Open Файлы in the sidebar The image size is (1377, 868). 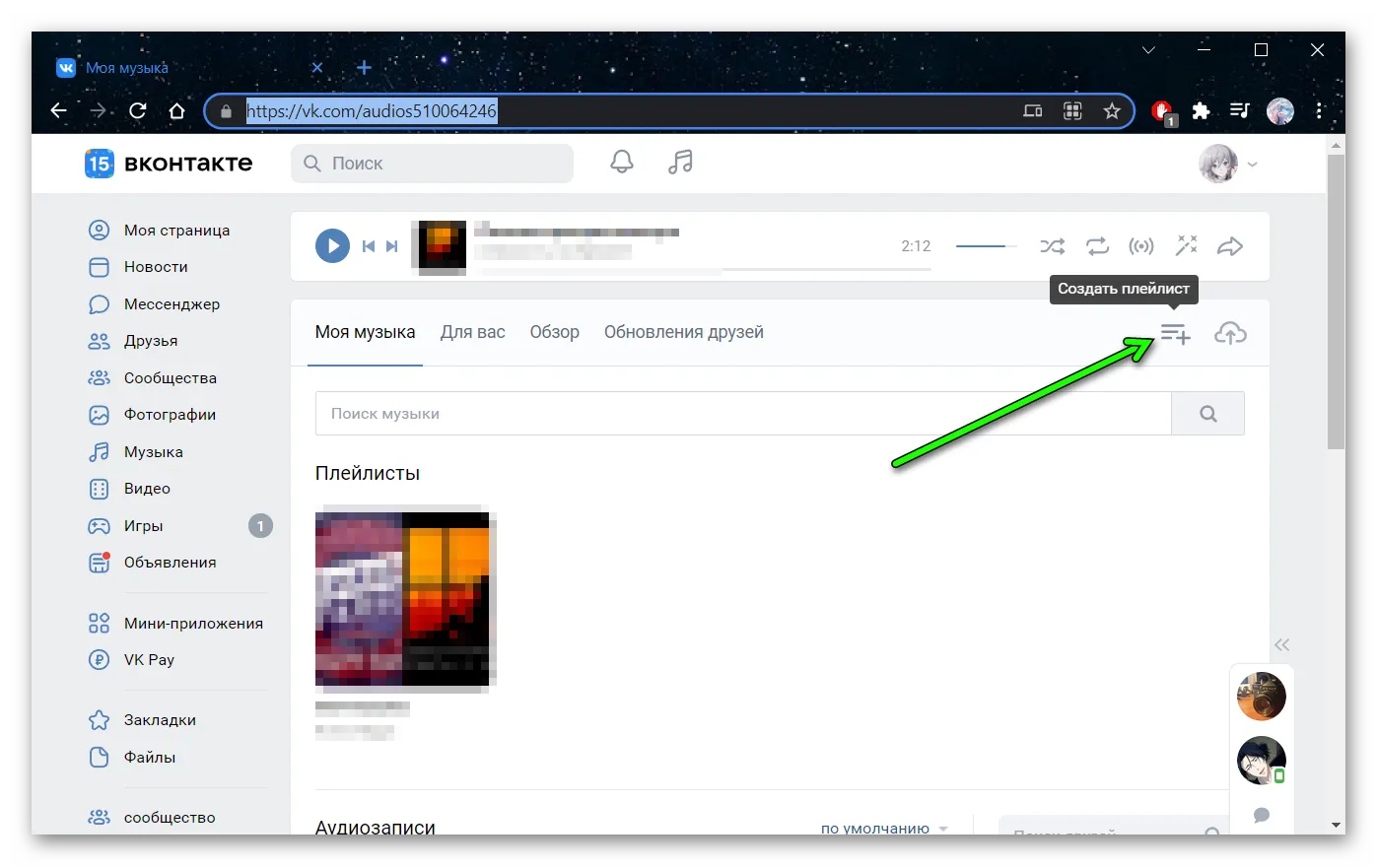click(x=150, y=758)
